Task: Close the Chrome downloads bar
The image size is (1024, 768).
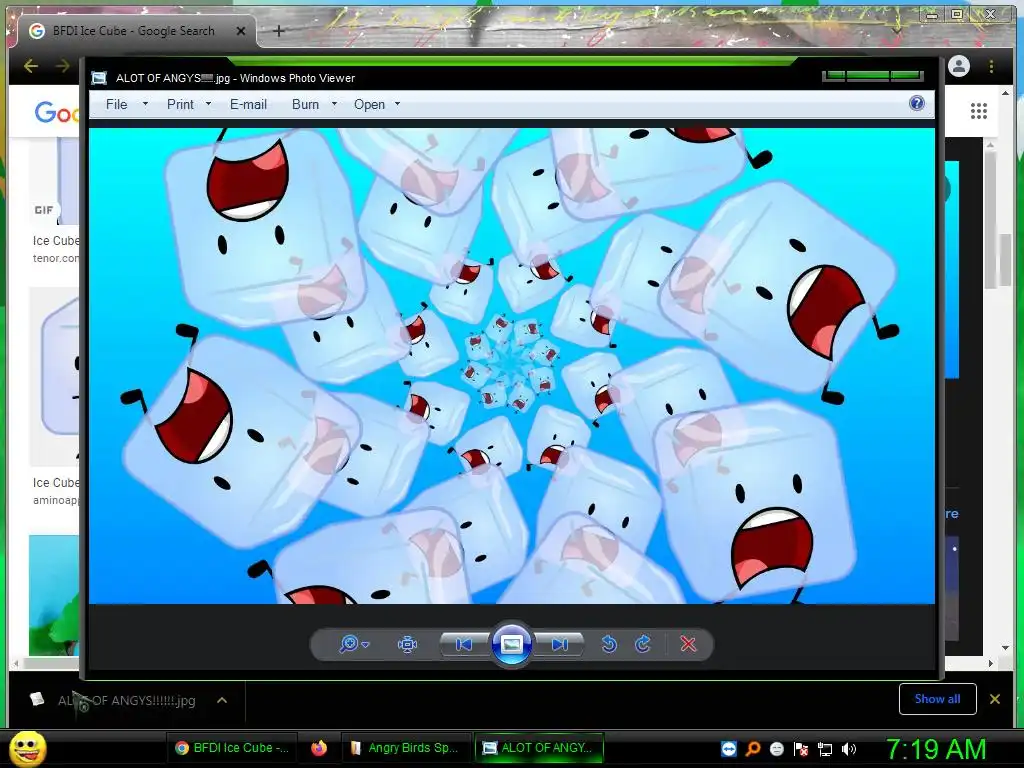Action: [995, 699]
